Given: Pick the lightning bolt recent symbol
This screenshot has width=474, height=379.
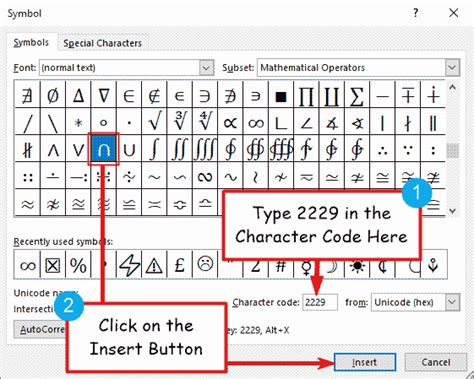Looking at the screenshot, I should tap(129, 265).
